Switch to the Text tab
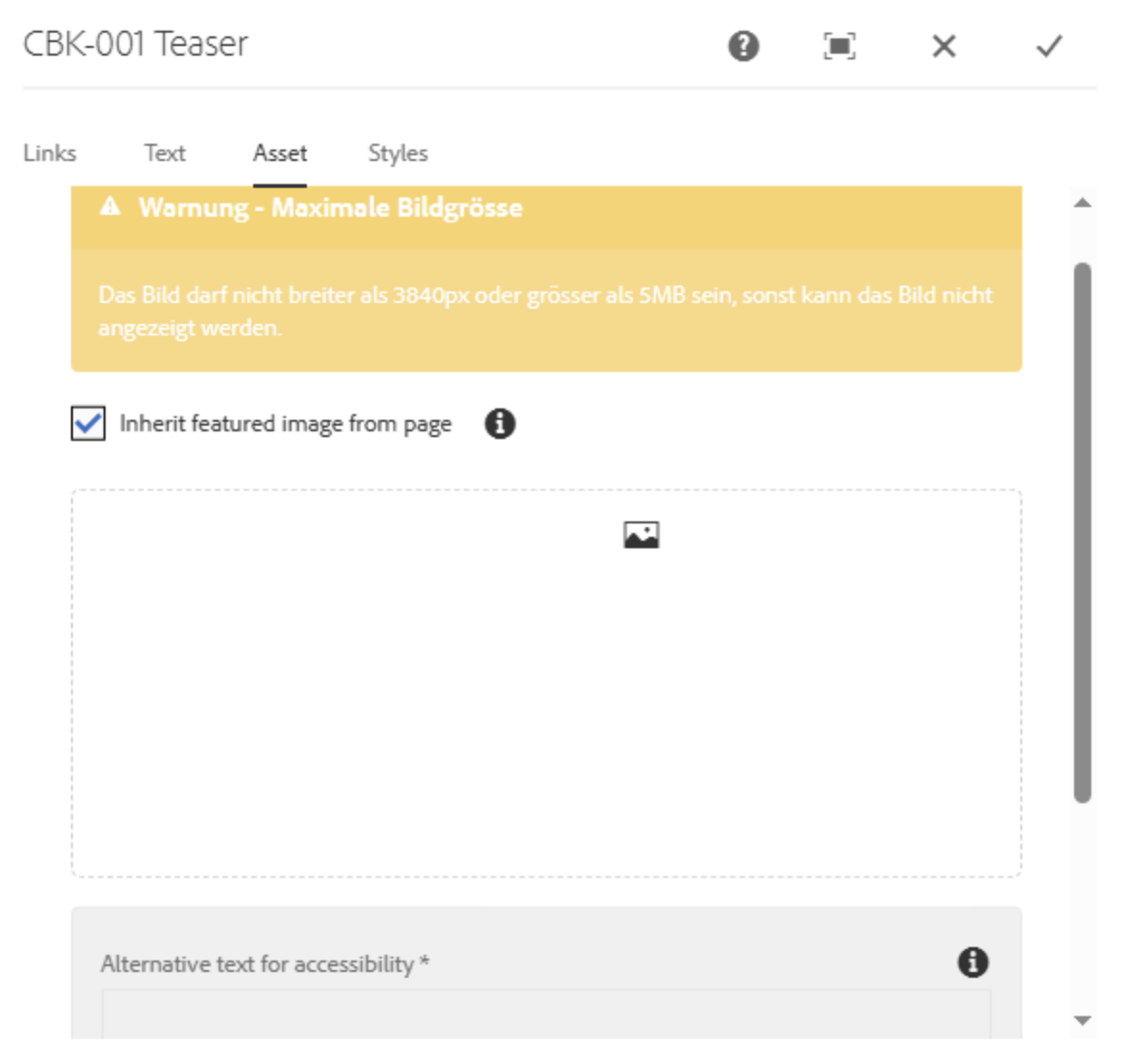The width and height of the screenshot is (1122, 1064). coord(165,153)
